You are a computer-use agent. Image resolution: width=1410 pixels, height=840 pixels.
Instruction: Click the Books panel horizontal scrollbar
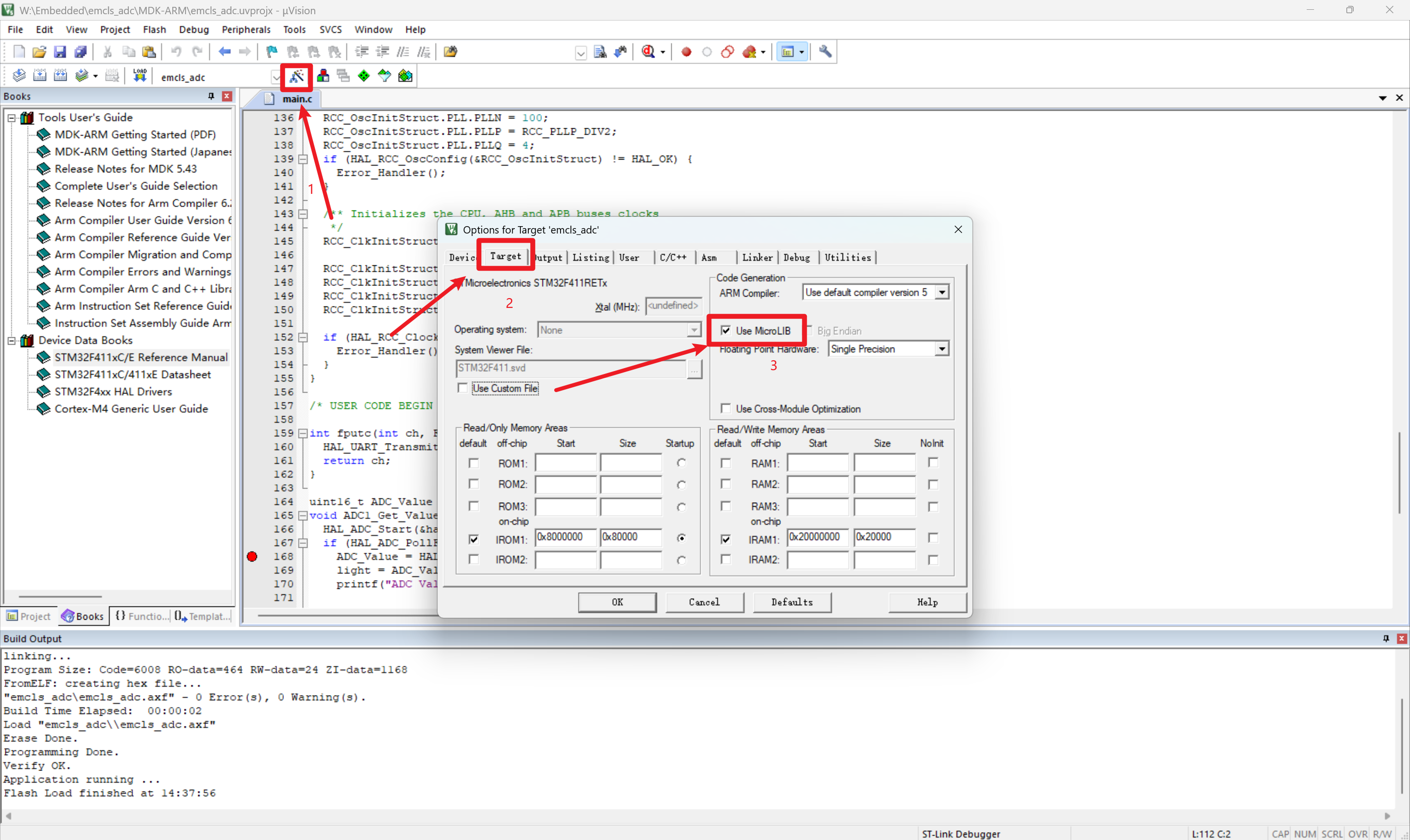coord(61,596)
